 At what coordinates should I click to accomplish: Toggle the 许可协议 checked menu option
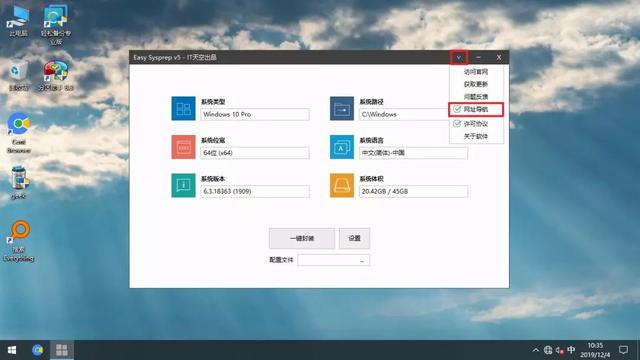click(476, 124)
